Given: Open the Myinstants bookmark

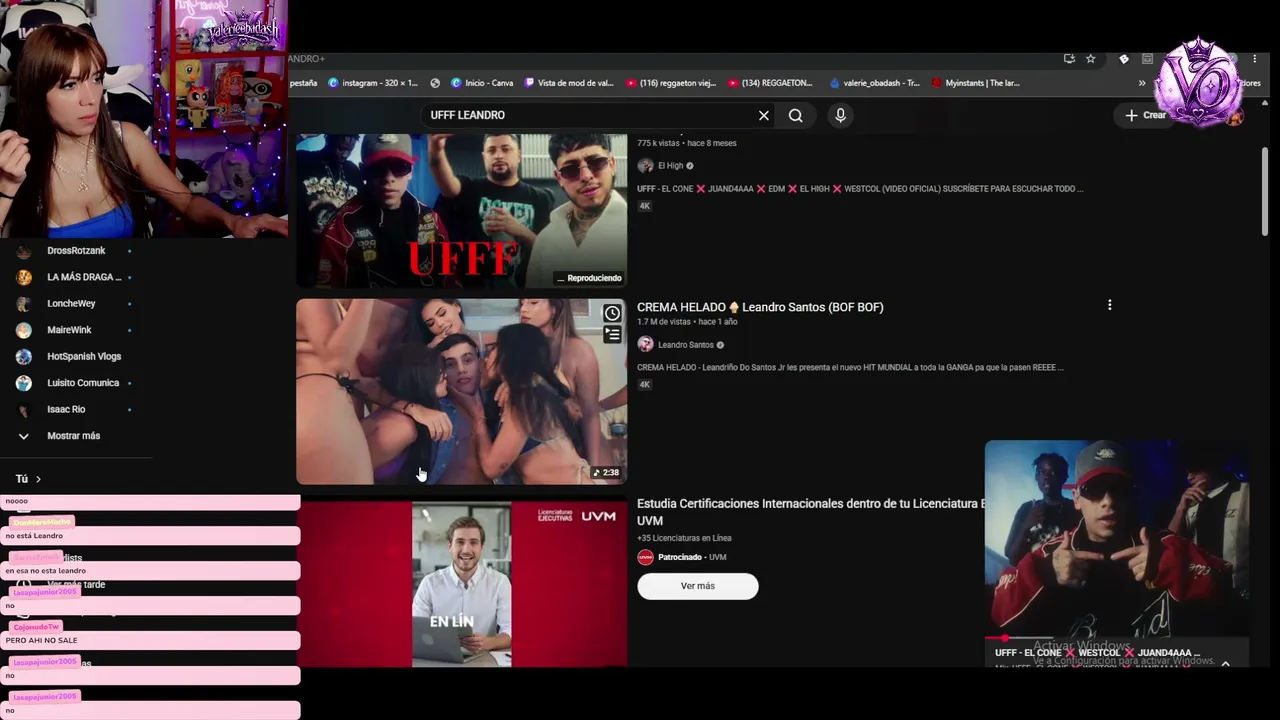Looking at the screenshot, I should pos(975,83).
